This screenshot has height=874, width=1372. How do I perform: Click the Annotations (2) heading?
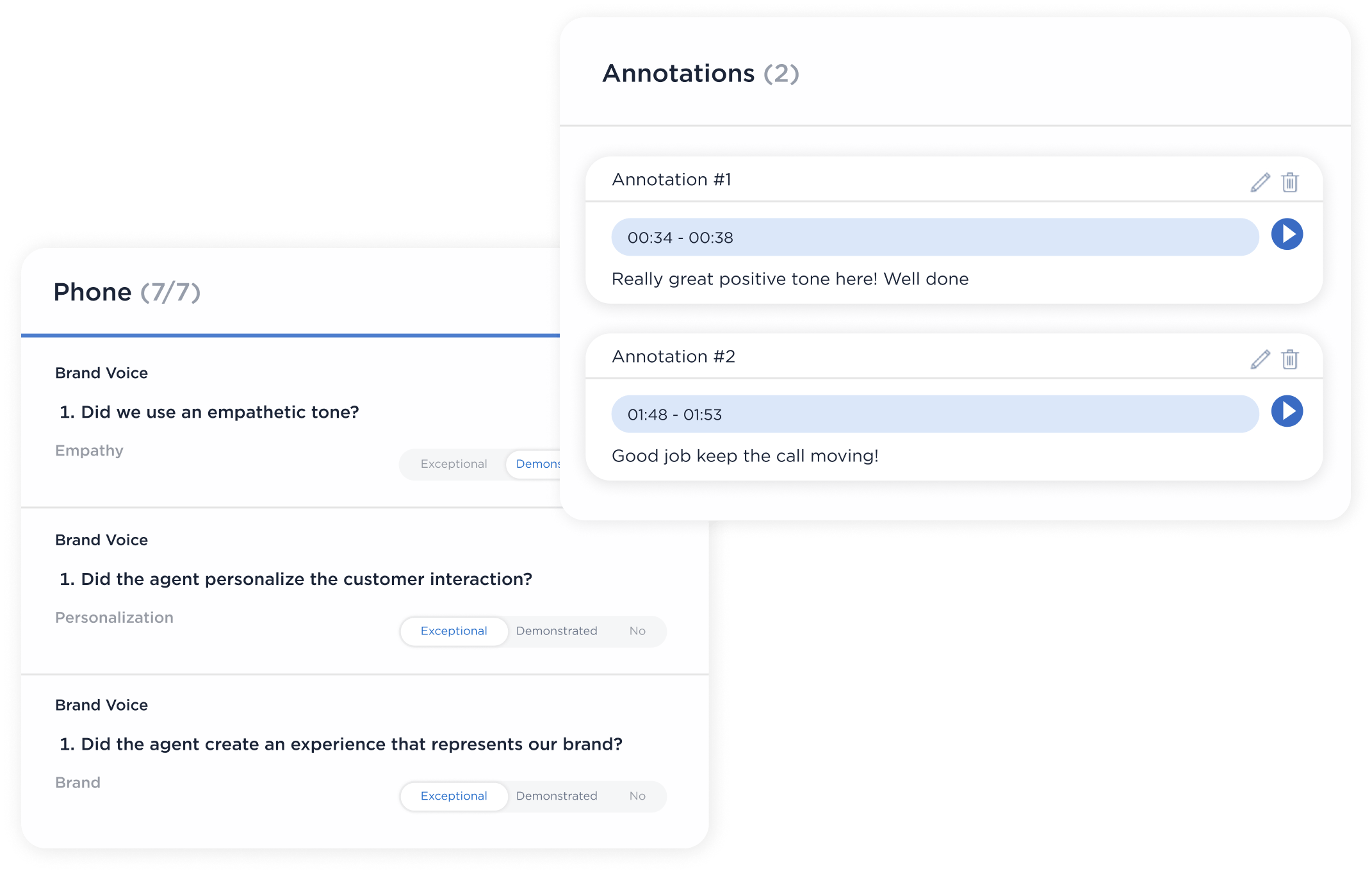[701, 74]
